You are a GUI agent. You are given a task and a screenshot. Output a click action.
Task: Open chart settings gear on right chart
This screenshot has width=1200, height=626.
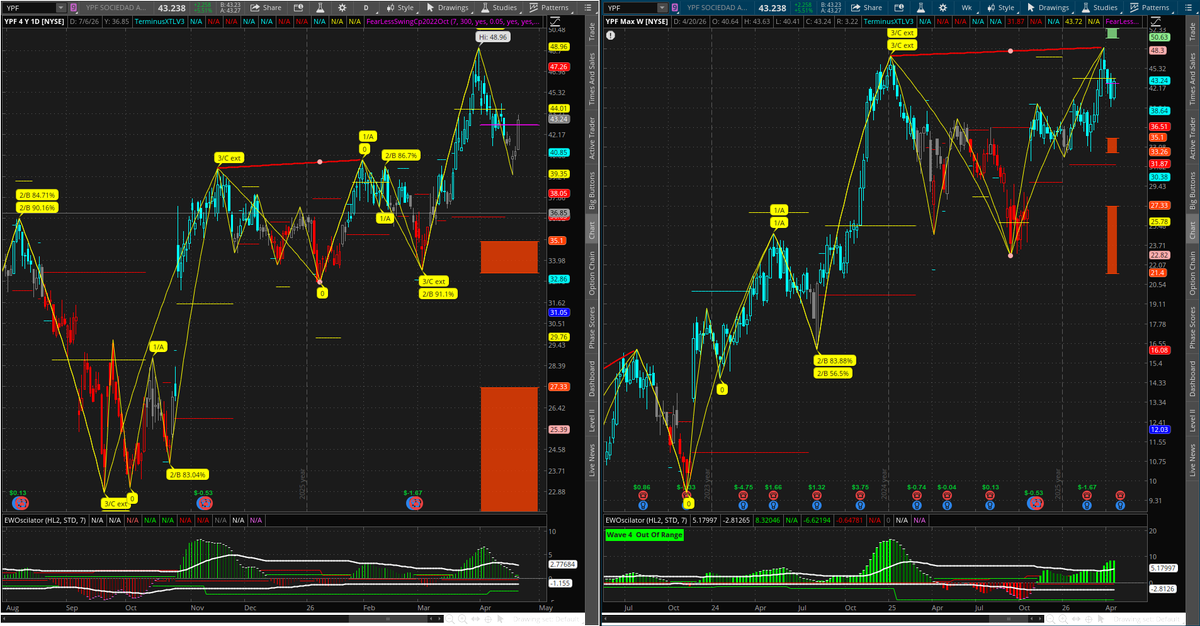click(x=943, y=8)
